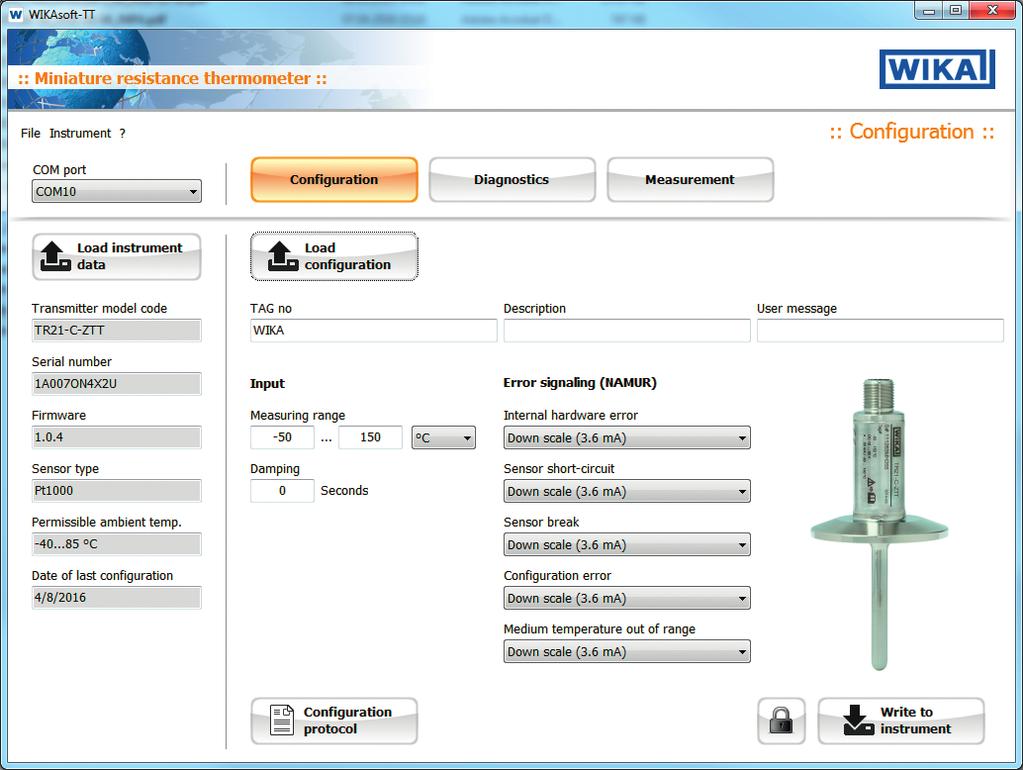Click the User message input field

coord(880,330)
